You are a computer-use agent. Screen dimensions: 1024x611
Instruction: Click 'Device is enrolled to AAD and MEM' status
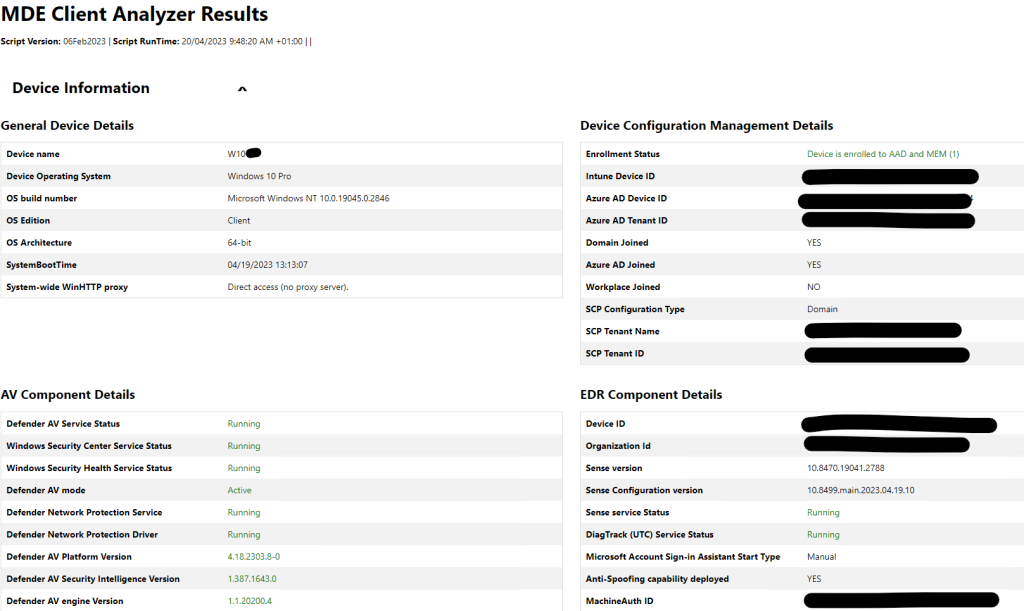pyautogui.click(x=883, y=154)
